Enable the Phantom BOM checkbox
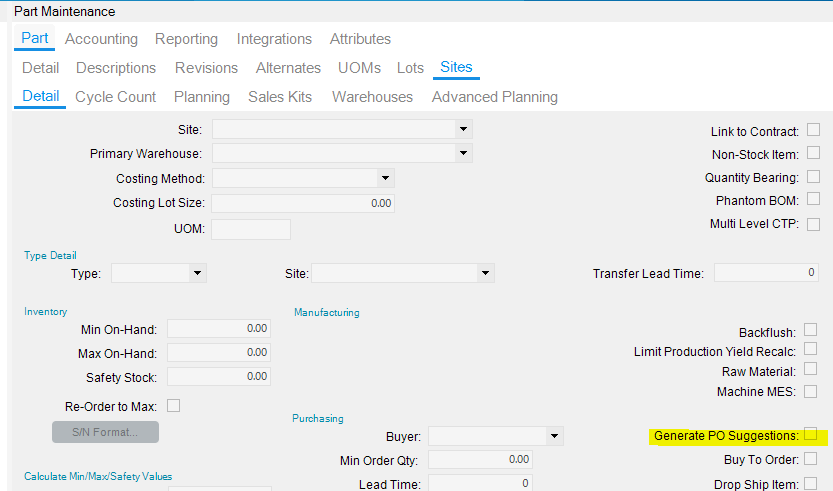 (x=813, y=200)
